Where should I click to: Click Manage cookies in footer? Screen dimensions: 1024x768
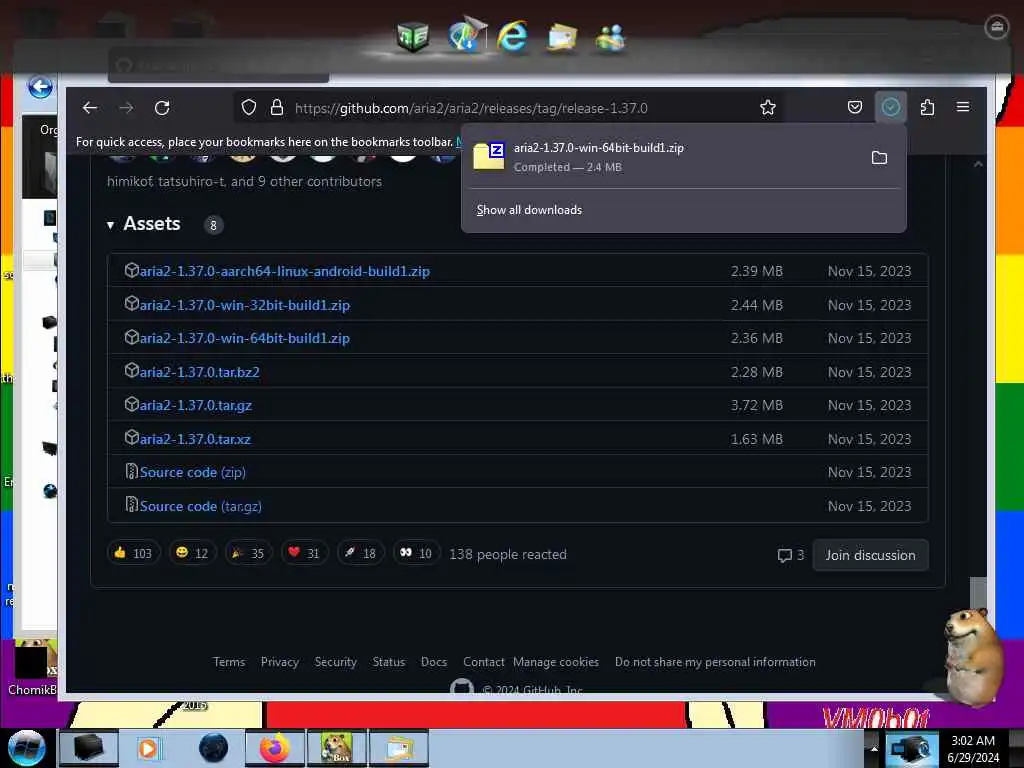point(556,662)
